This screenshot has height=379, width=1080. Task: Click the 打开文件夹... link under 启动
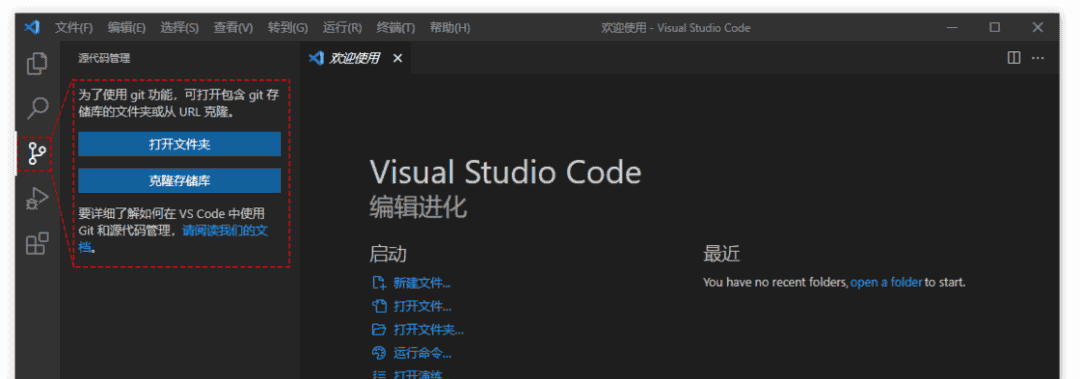click(x=428, y=330)
